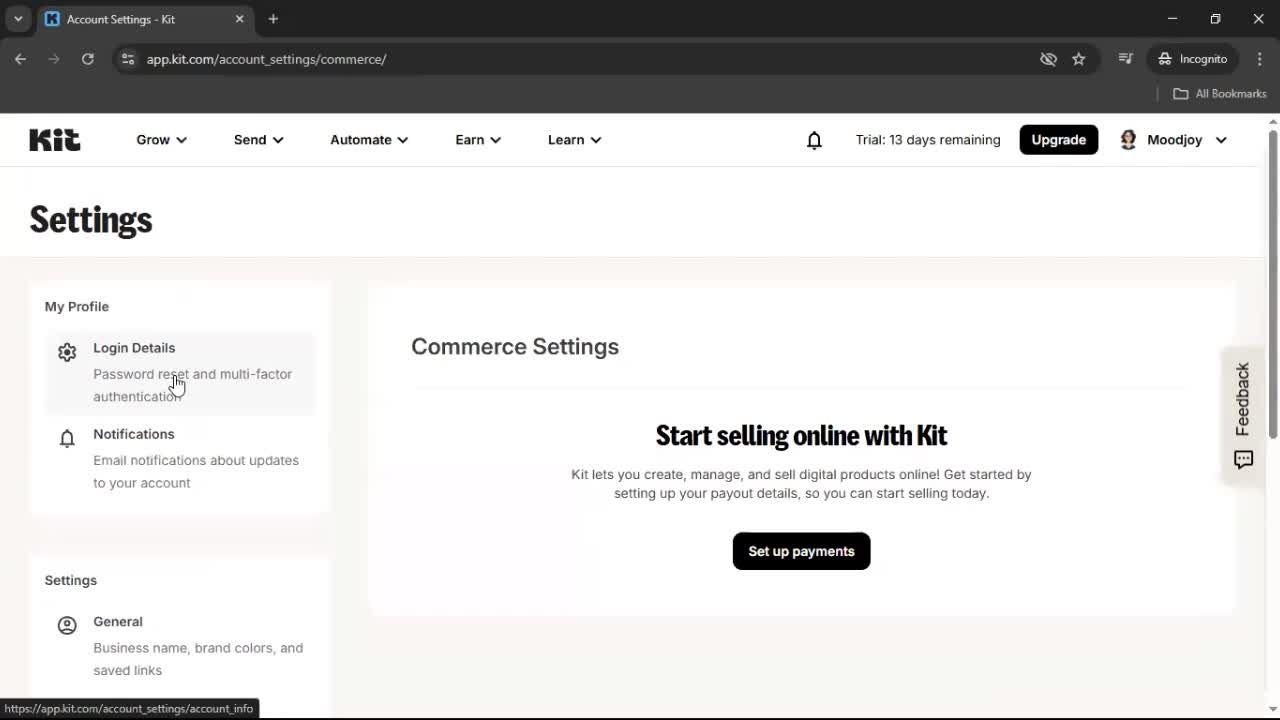Expand the Grow dropdown menu

[x=161, y=140]
